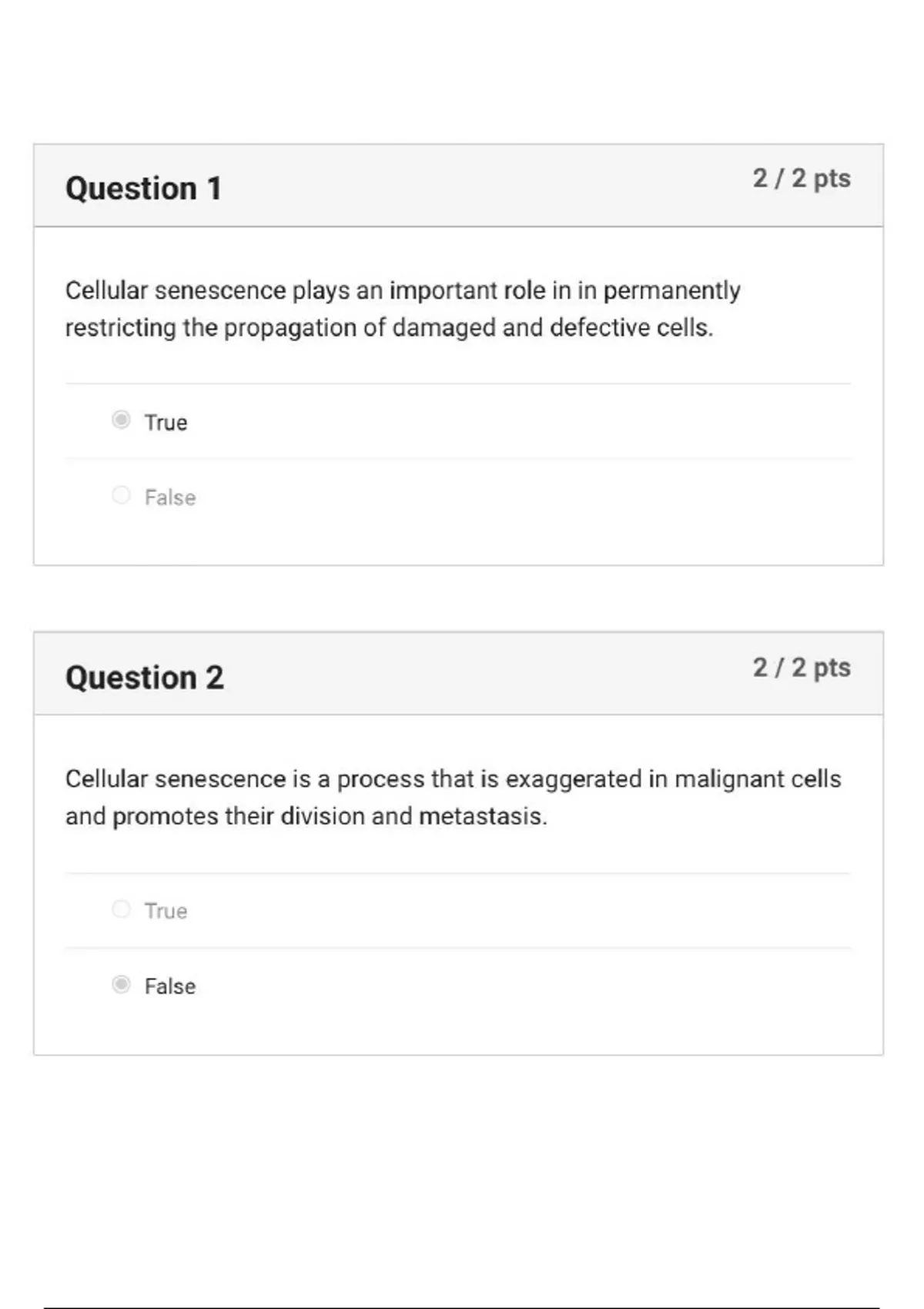Choose the False radio button under Question 1
The height and width of the screenshot is (1309, 924).
point(121,495)
